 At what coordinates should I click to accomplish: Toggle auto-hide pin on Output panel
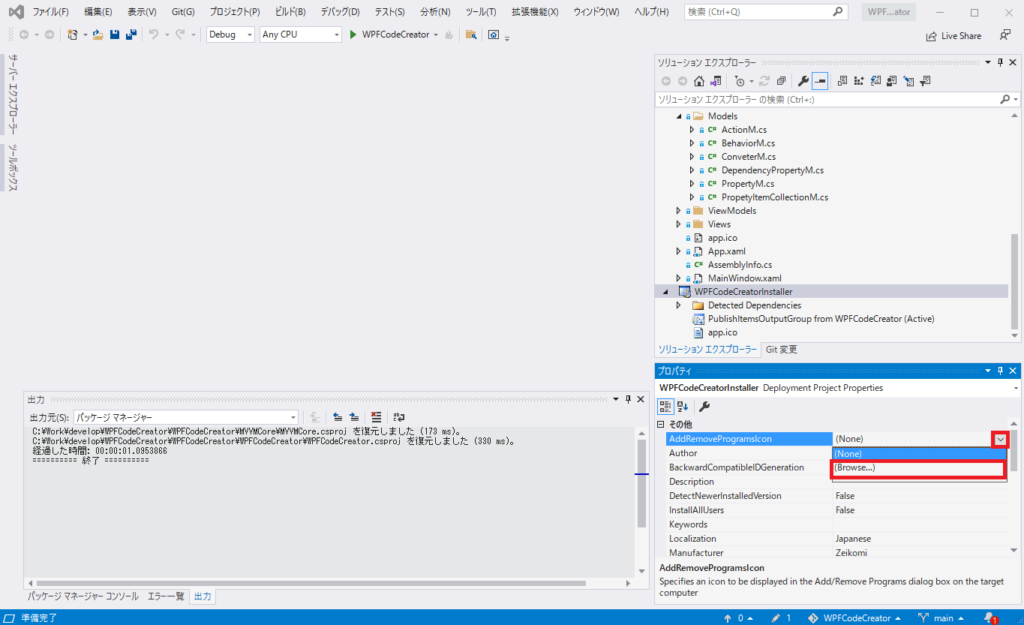point(628,399)
